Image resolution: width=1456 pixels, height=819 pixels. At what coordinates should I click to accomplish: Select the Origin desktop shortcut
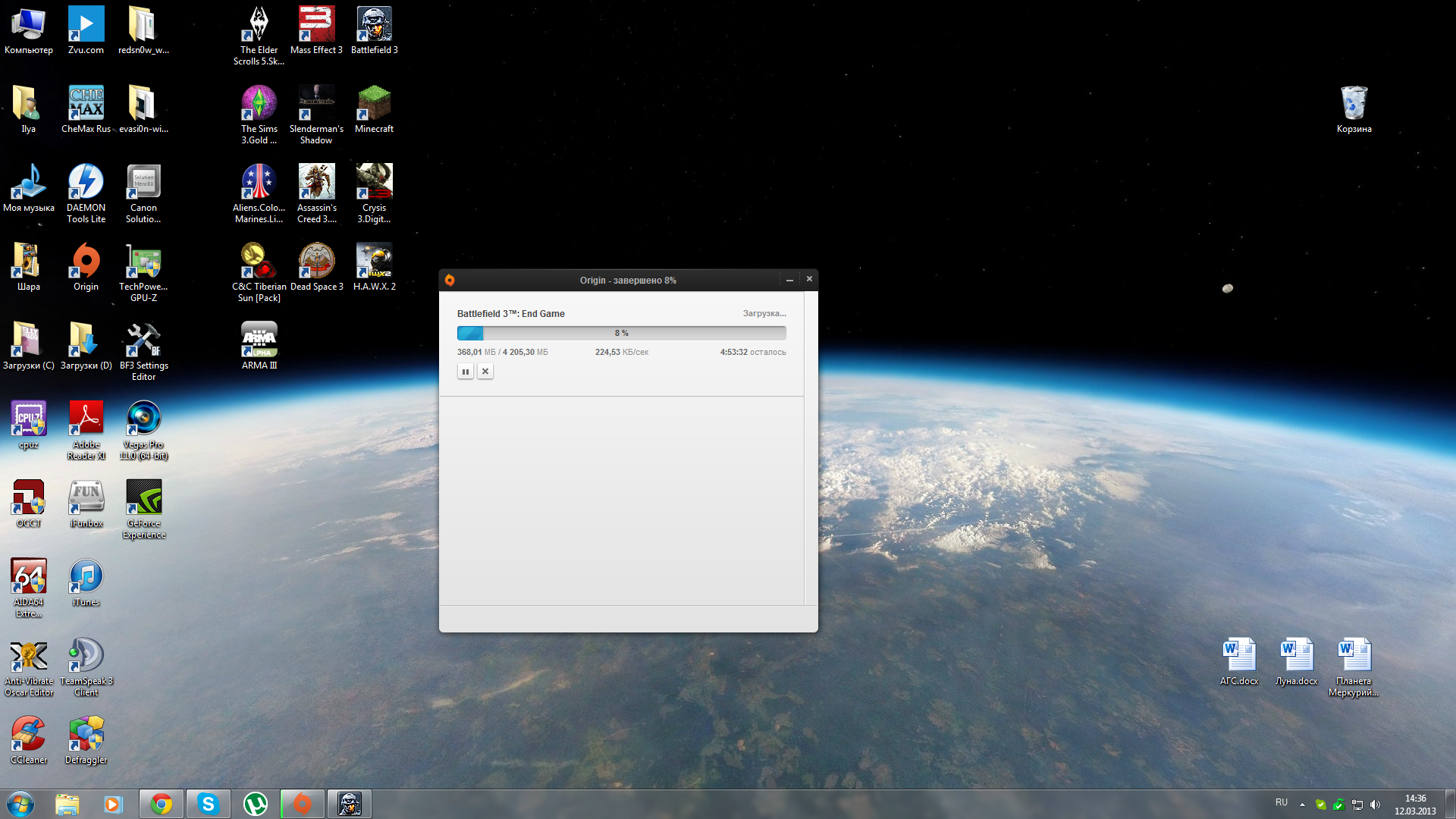[x=86, y=268]
